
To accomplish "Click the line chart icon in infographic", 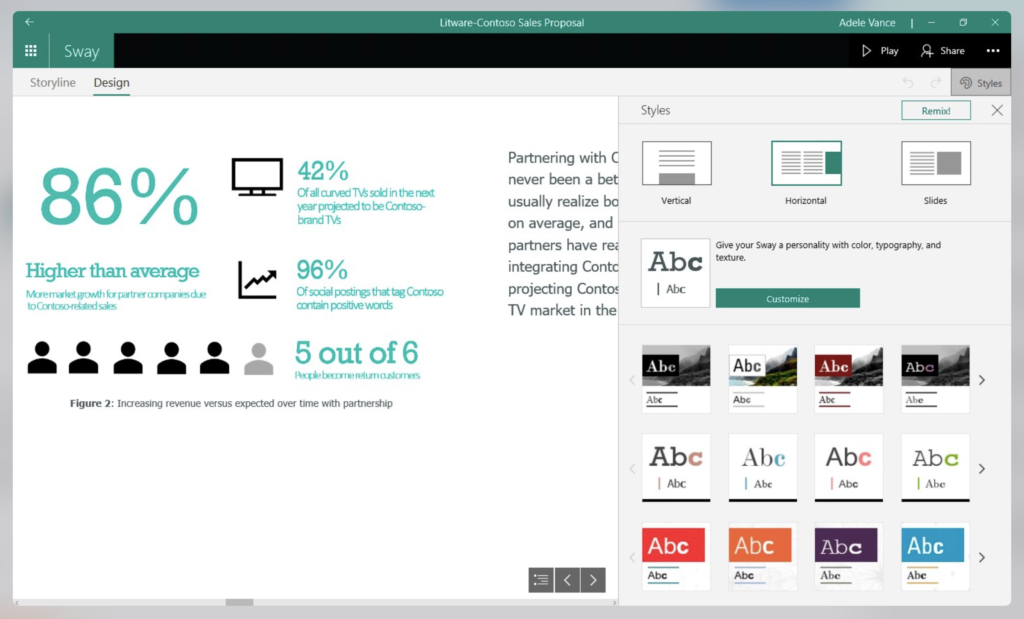I will (257, 280).
